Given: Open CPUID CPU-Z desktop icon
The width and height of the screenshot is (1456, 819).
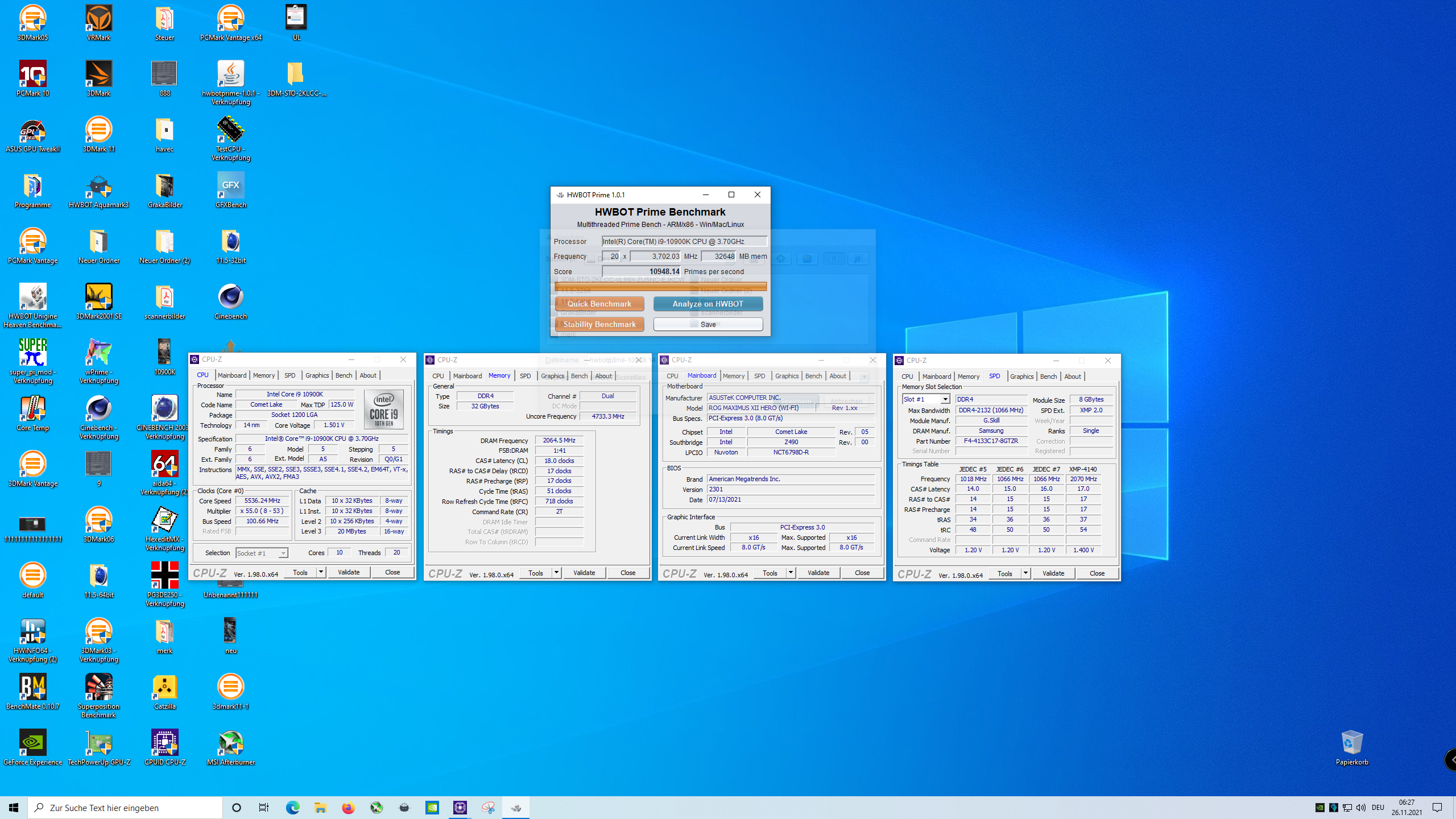Looking at the screenshot, I should [164, 747].
